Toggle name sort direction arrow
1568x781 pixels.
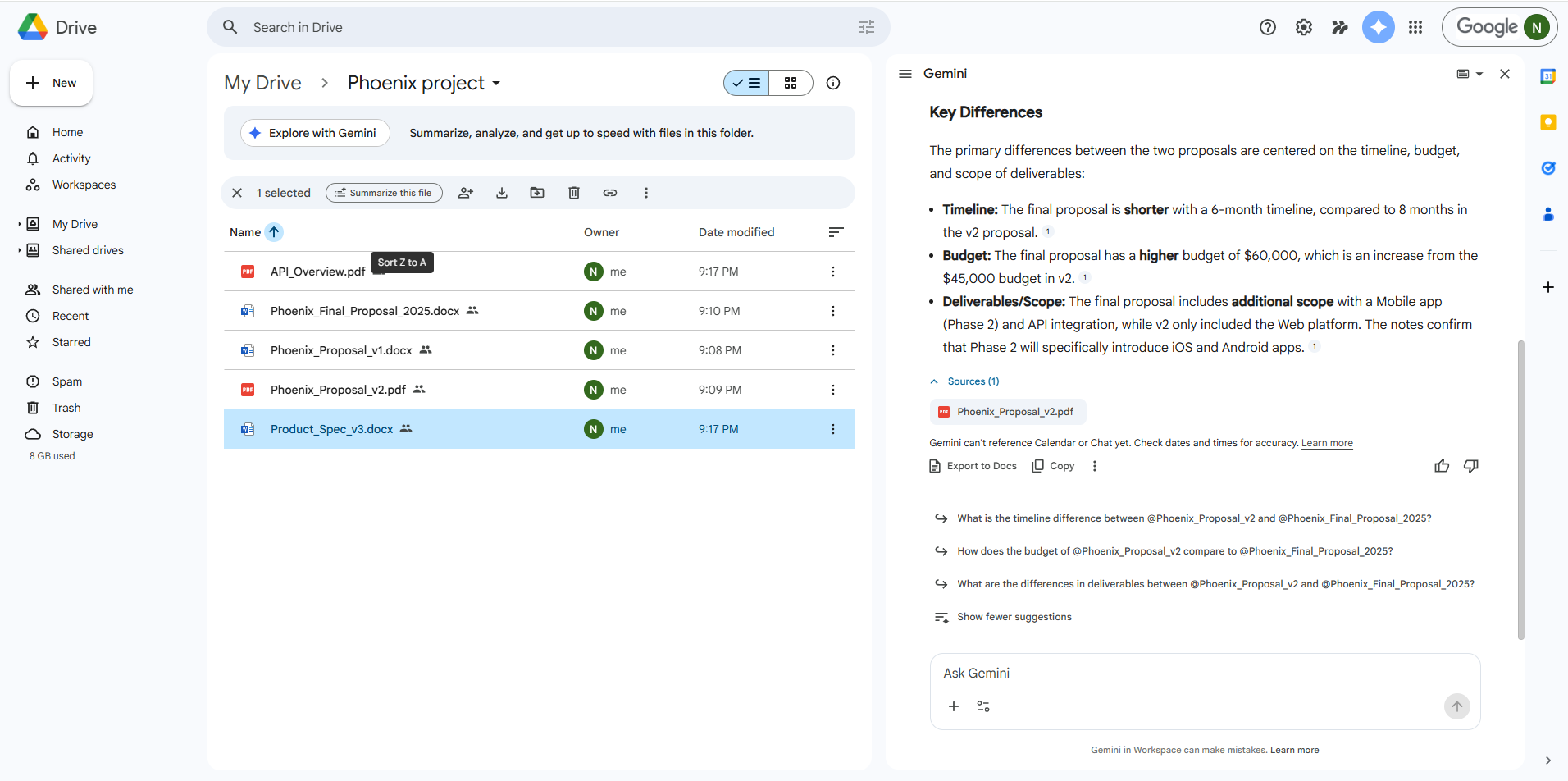(274, 232)
